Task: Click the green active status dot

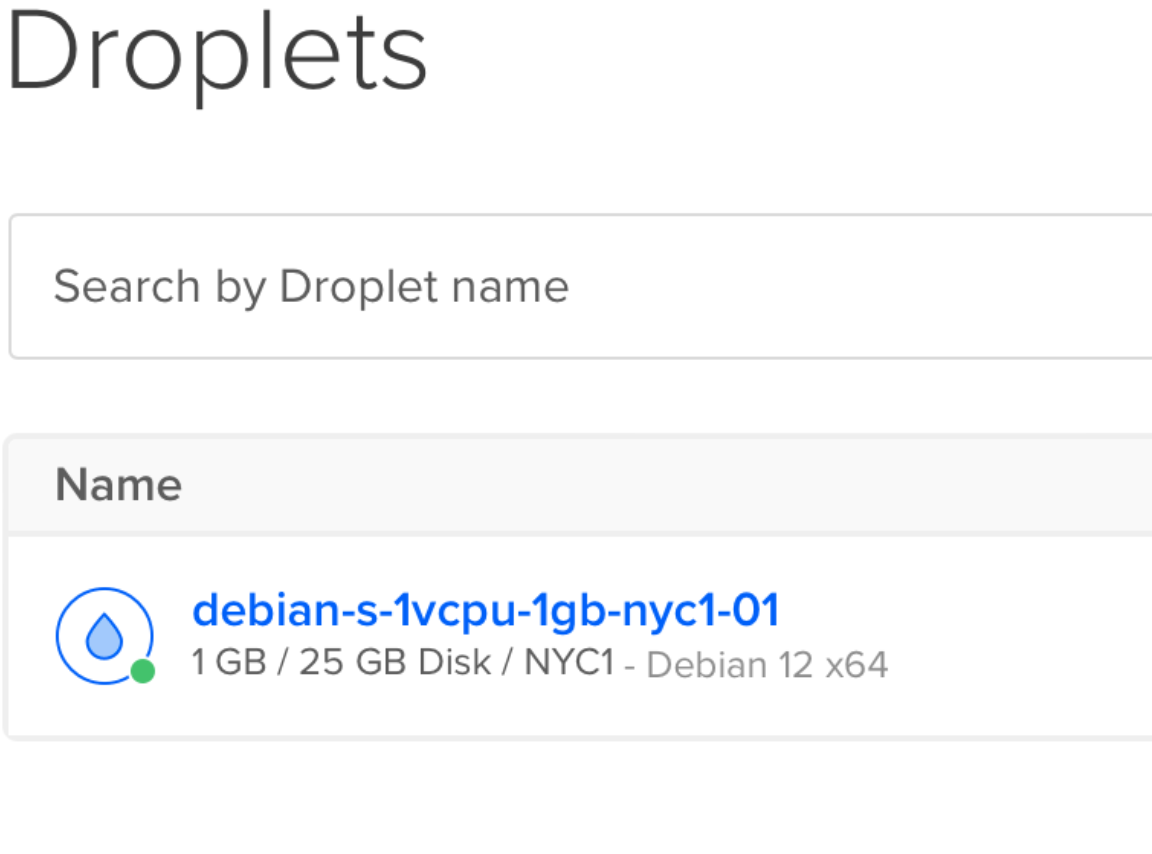Action: click(143, 671)
